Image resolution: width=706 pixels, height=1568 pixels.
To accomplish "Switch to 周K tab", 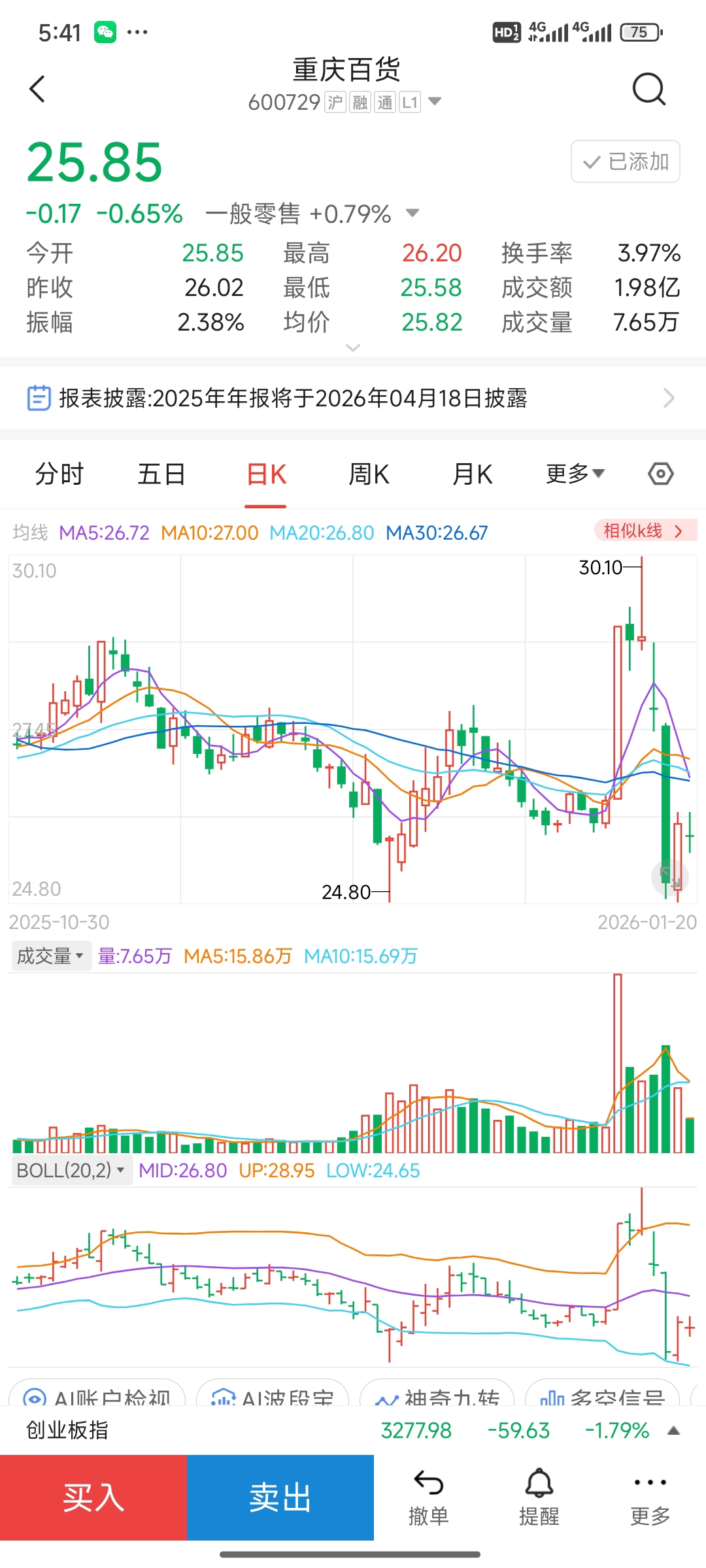I will pyautogui.click(x=369, y=474).
